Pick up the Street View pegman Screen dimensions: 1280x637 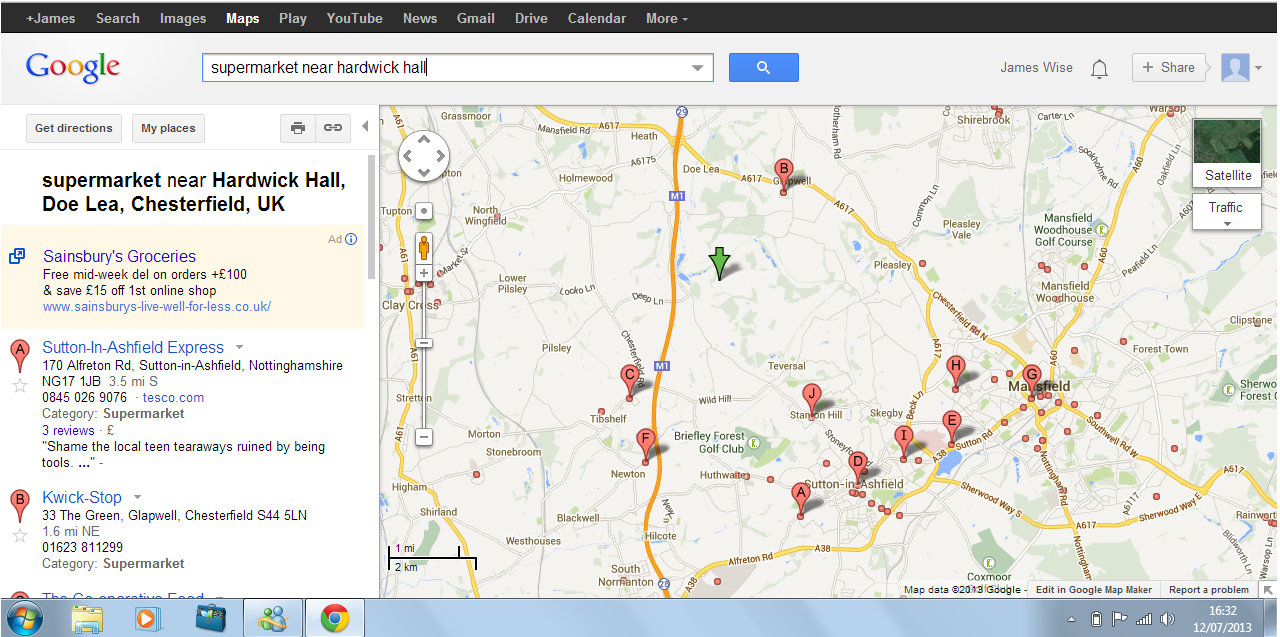click(x=424, y=247)
